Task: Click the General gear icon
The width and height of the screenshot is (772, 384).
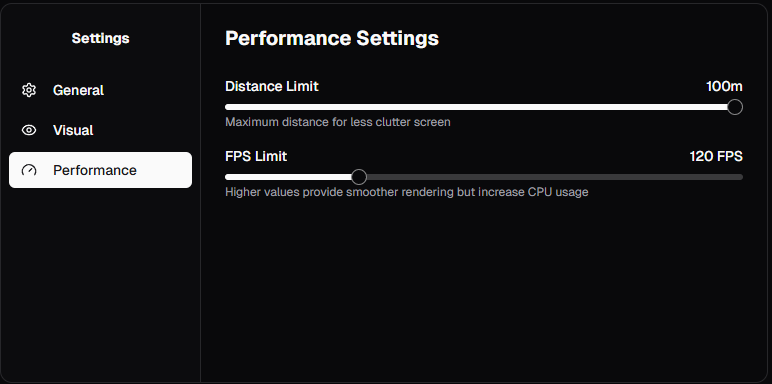Action: pos(29,90)
